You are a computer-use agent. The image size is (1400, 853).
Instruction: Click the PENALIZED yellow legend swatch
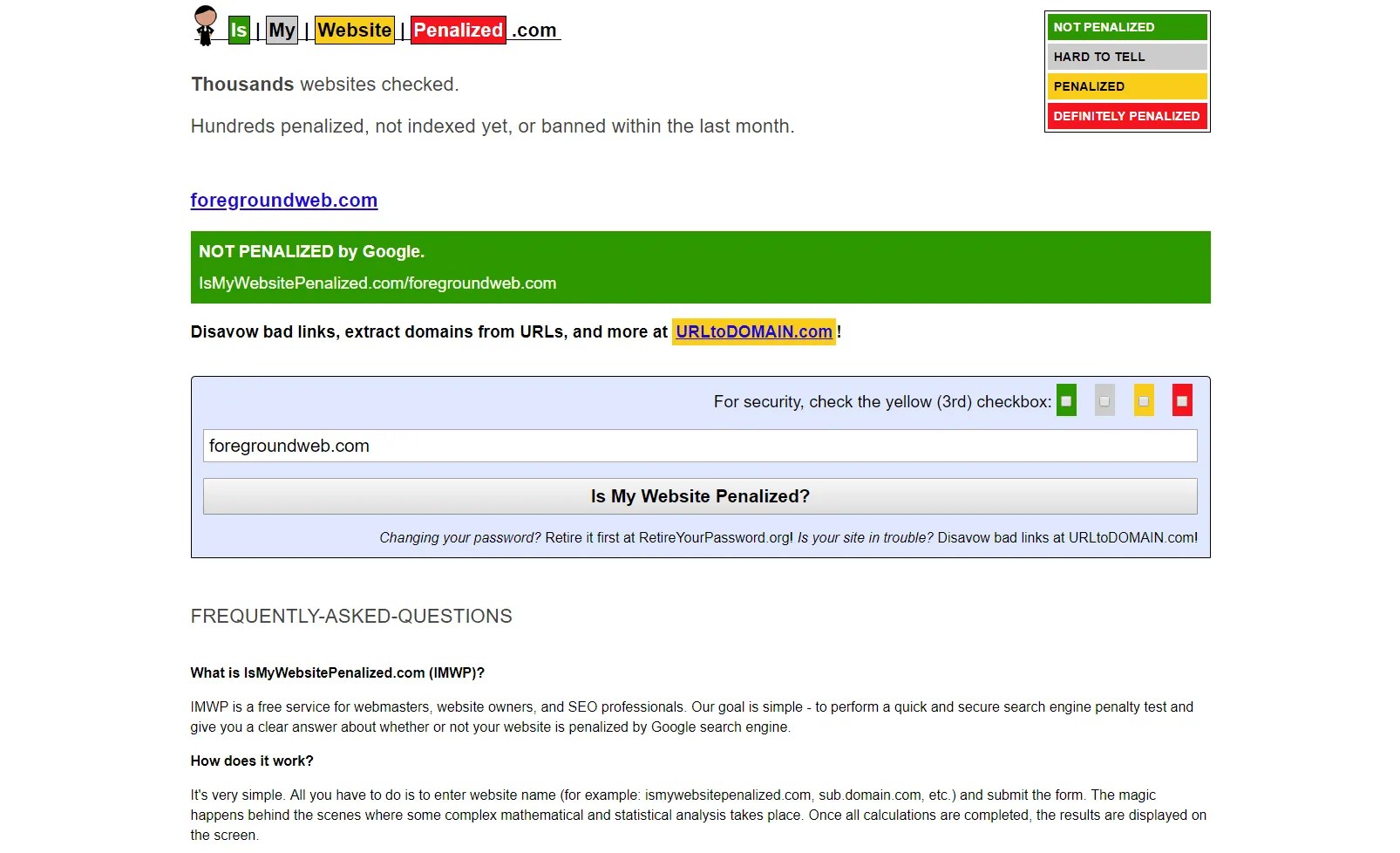click(1127, 86)
